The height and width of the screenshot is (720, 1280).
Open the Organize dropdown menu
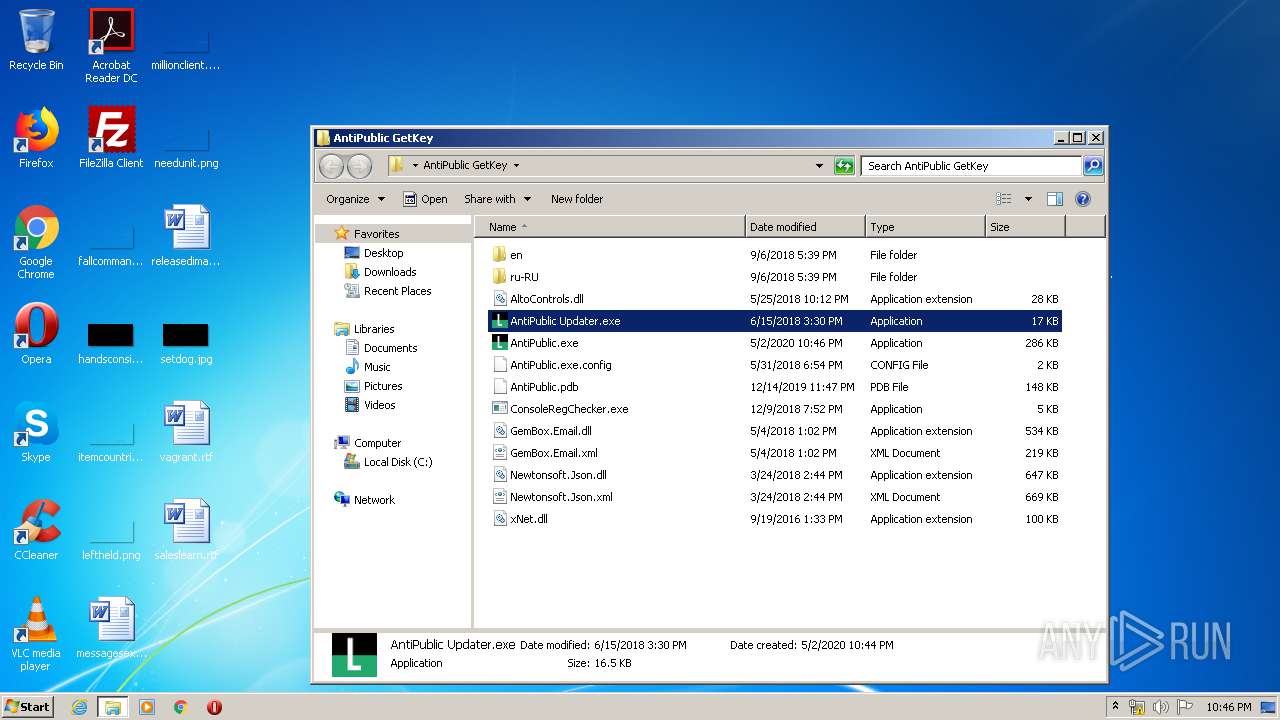coord(355,199)
